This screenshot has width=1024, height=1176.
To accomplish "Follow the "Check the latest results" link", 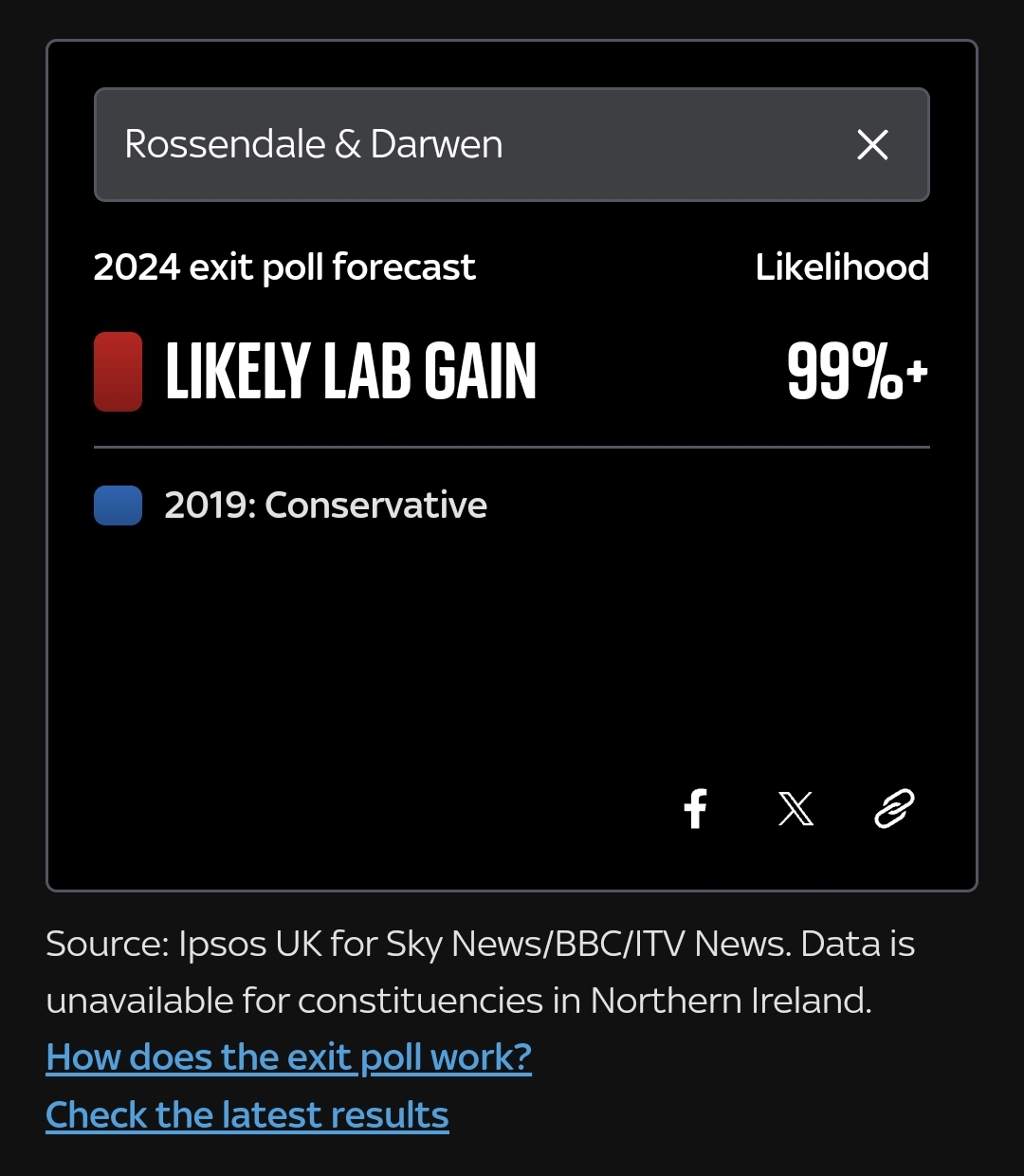I will (247, 1115).
